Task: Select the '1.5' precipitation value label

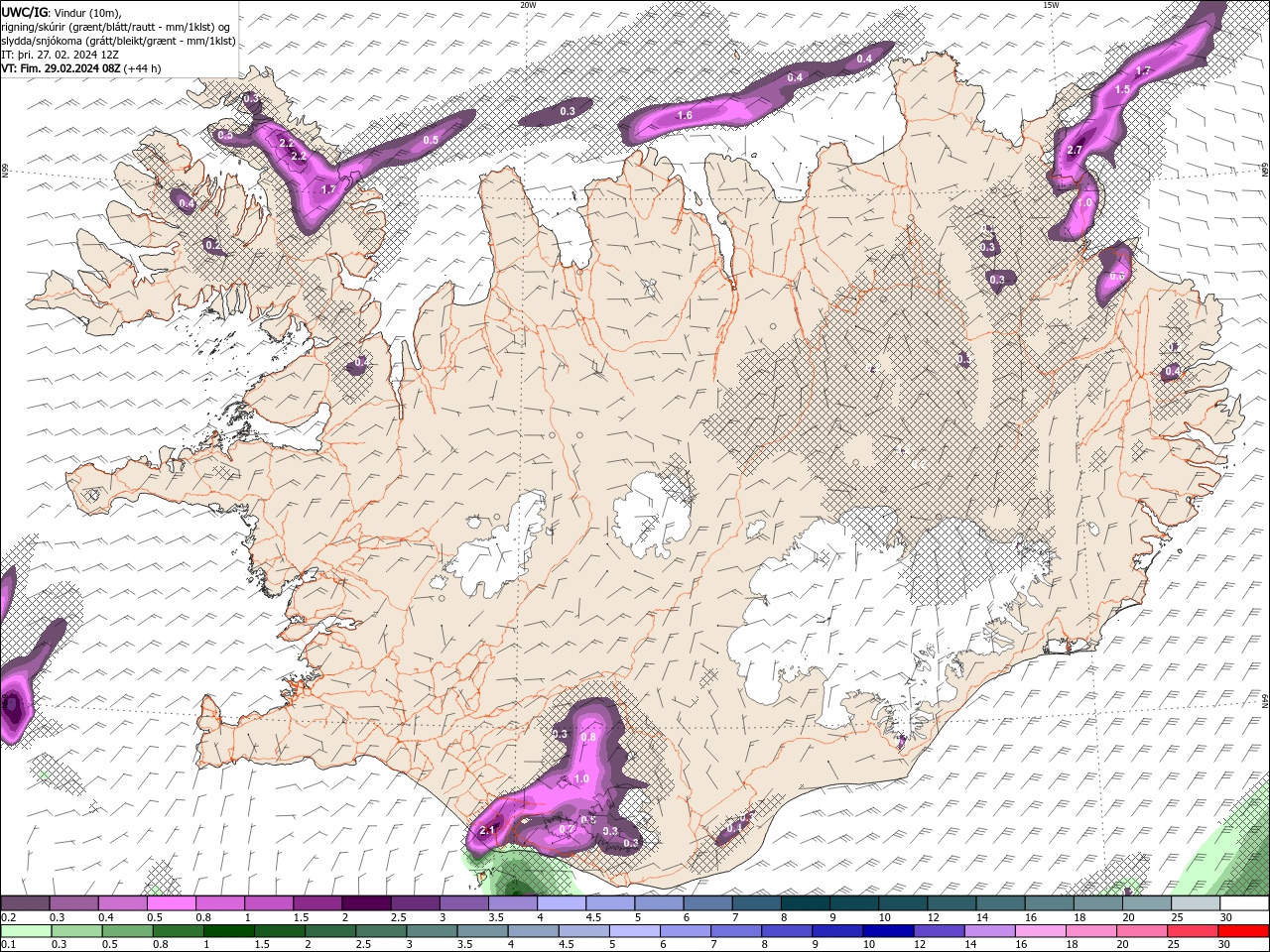Action: coord(1122,89)
